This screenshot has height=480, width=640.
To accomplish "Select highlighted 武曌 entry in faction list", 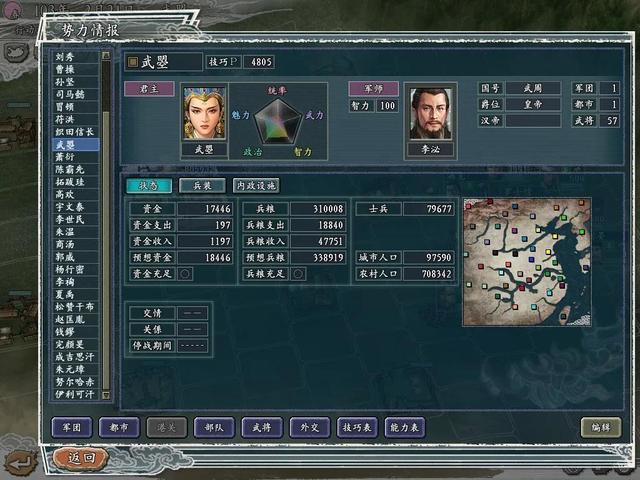I will click(76, 144).
